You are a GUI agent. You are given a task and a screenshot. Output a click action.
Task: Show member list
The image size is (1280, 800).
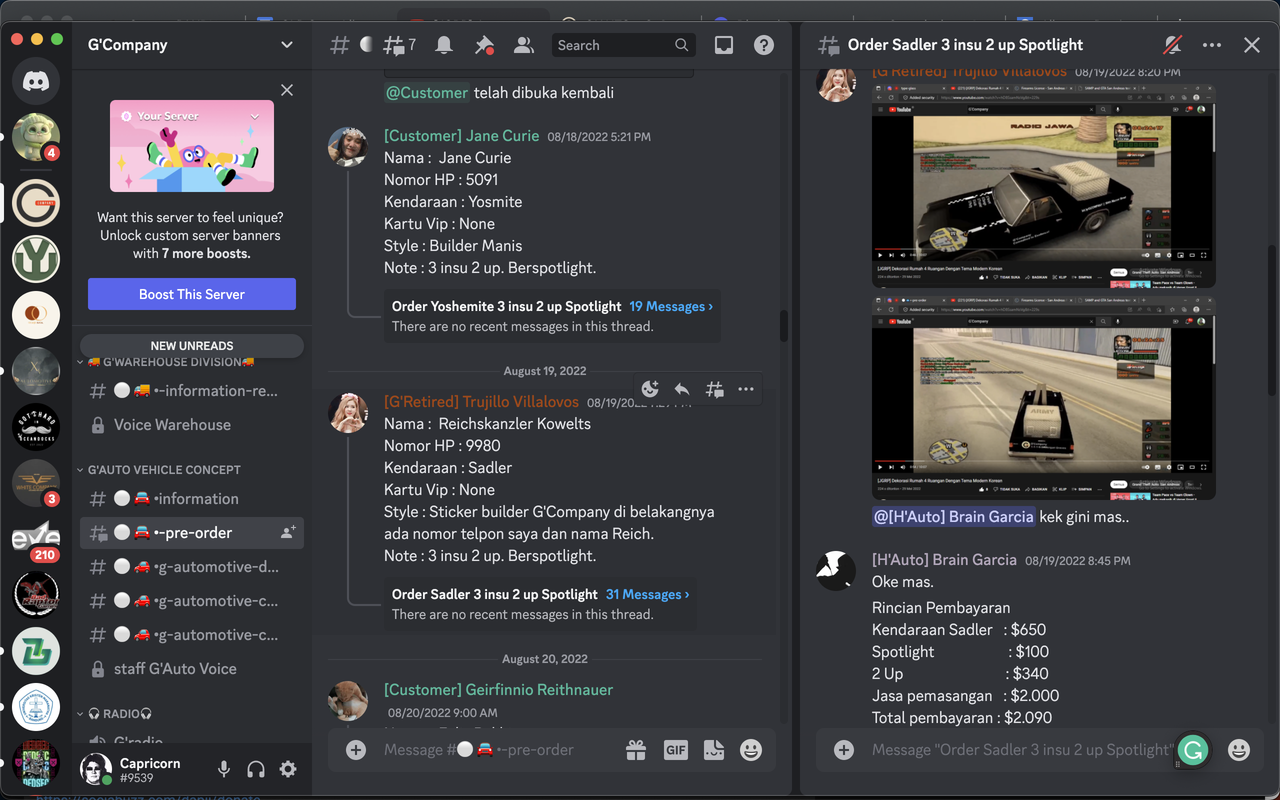tap(523, 45)
